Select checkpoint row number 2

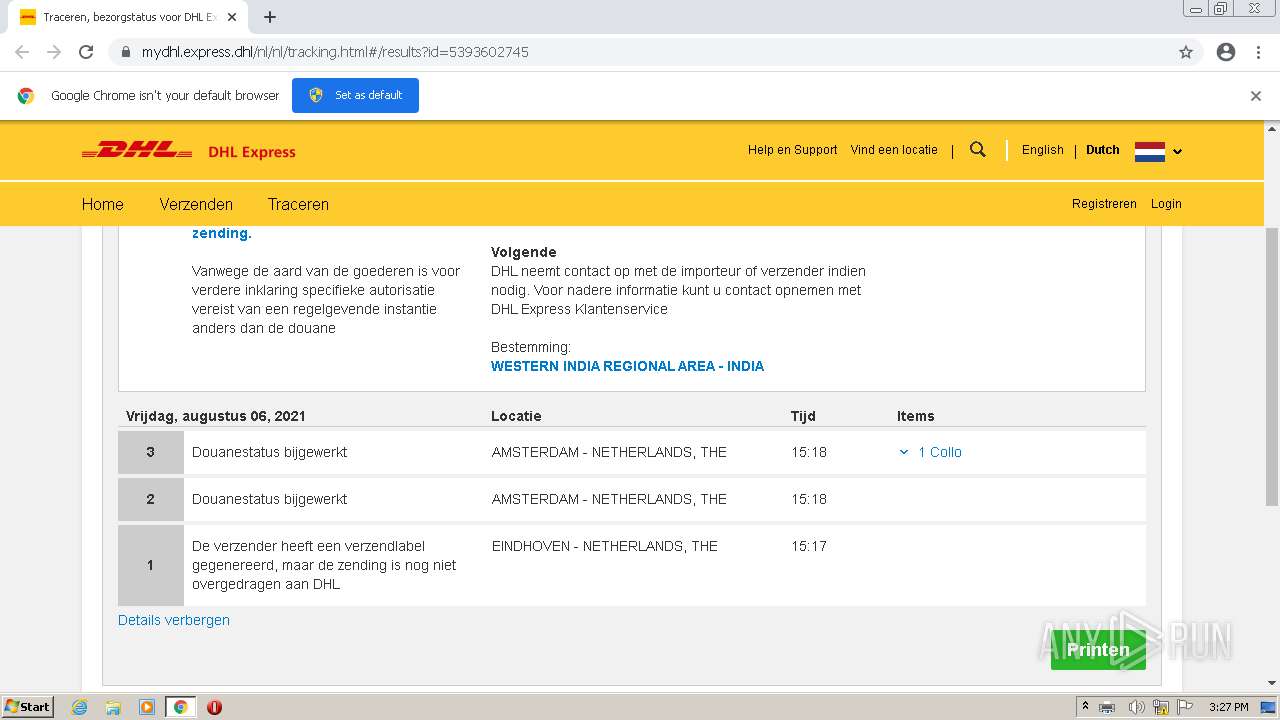pyautogui.click(x=151, y=499)
